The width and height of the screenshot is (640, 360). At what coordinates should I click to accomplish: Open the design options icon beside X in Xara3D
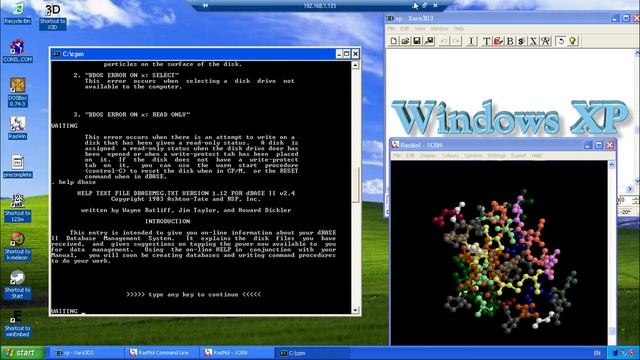pyautogui.click(x=546, y=41)
